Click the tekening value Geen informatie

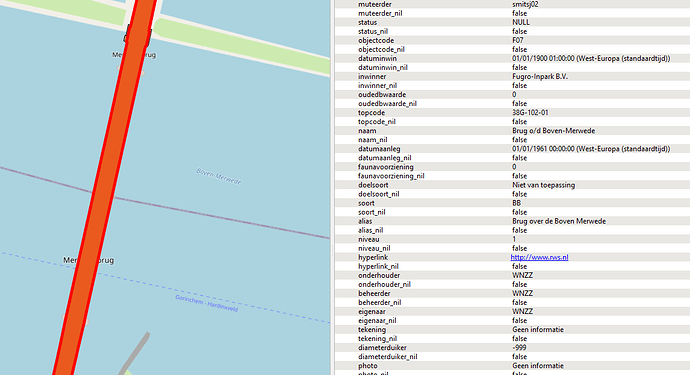[x=538, y=330]
